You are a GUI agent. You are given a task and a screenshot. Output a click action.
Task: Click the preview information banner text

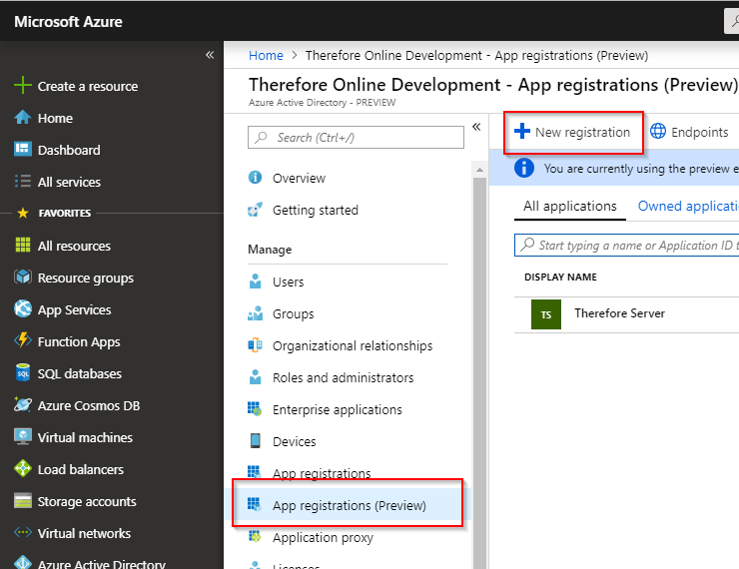tap(641, 168)
